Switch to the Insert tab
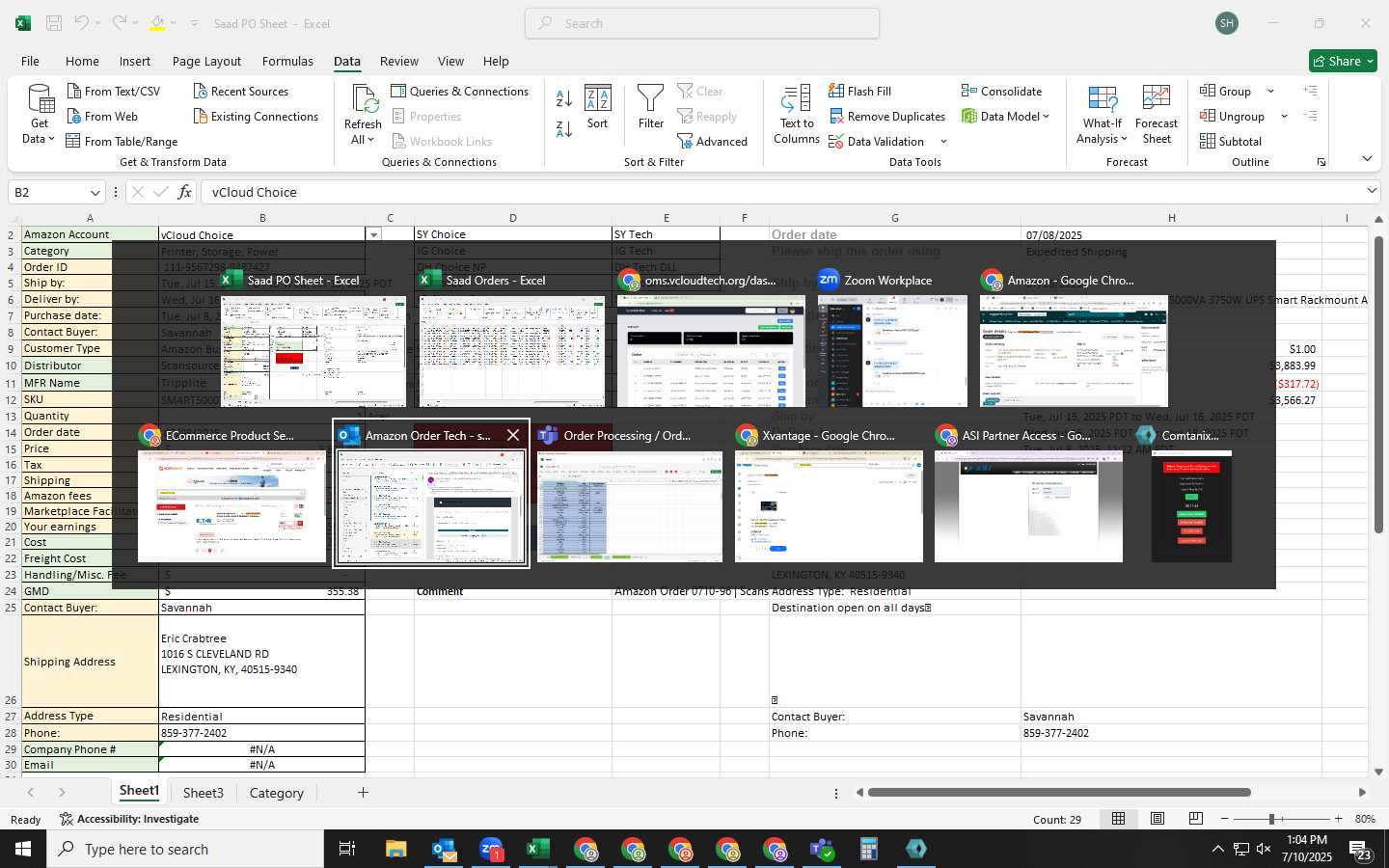Viewport: 1389px width, 868px height. pos(135,61)
